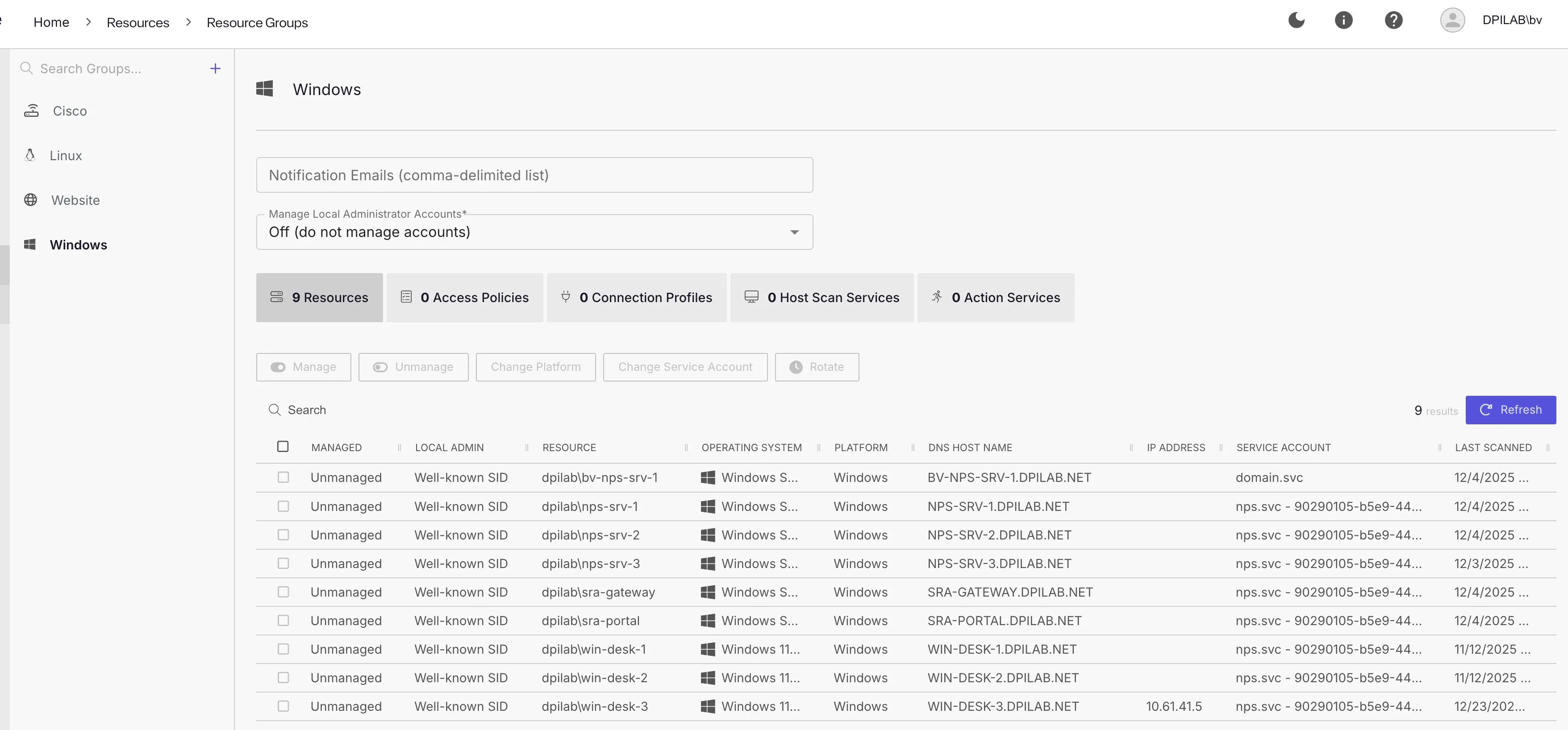This screenshot has width=1568, height=730.
Task: Click the Windows logo in sidebar
Action: pos(30,245)
